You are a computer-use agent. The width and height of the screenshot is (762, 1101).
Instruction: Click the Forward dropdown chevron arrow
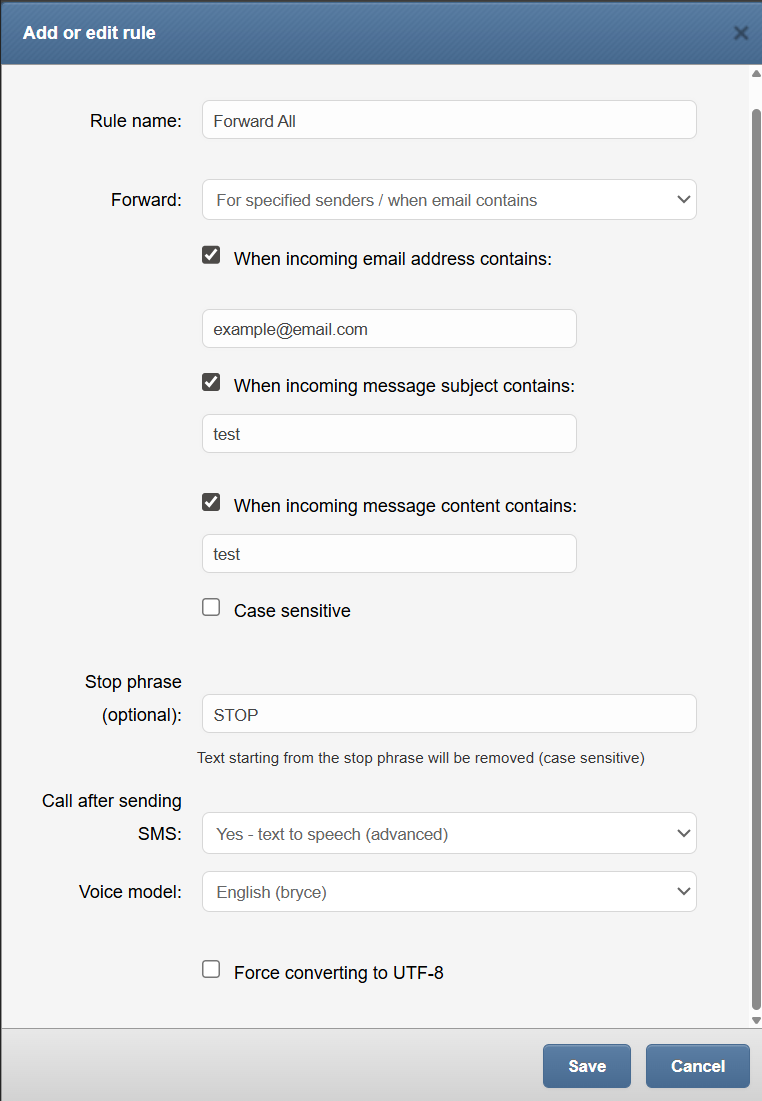click(683, 200)
